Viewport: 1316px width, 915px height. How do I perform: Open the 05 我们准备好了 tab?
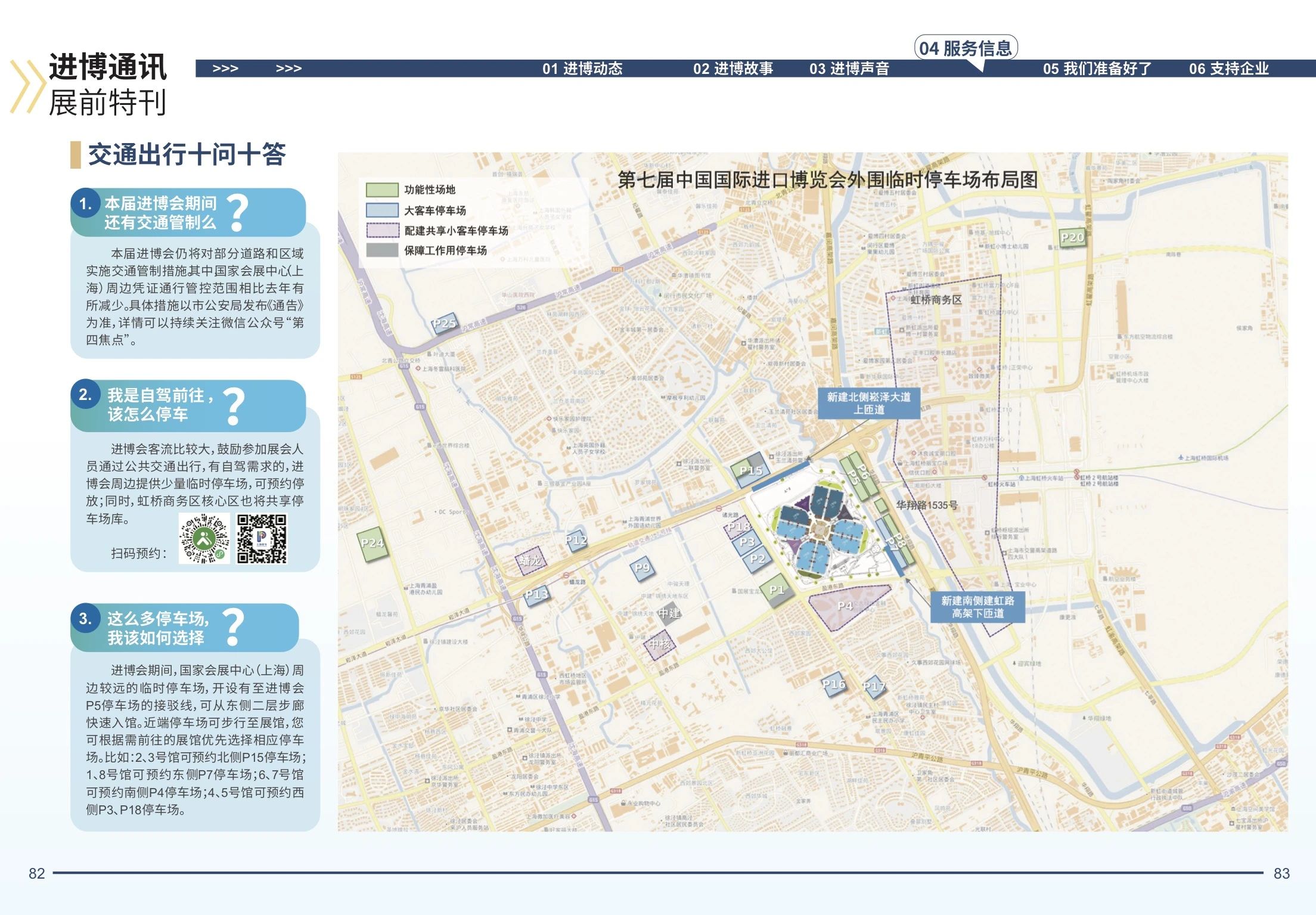click(1097, 69)
